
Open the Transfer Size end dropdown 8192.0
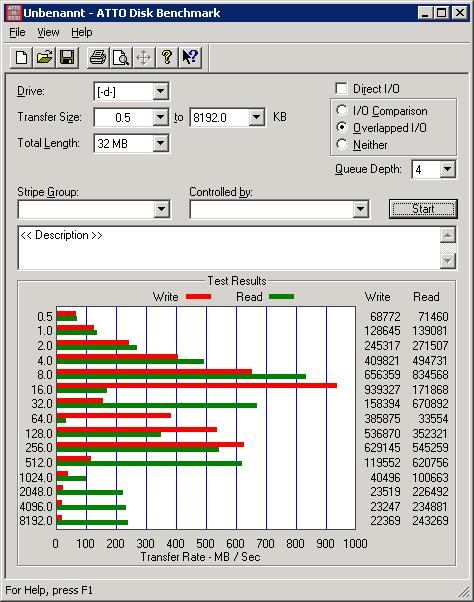pyautogui.click(x=256, y=117)
